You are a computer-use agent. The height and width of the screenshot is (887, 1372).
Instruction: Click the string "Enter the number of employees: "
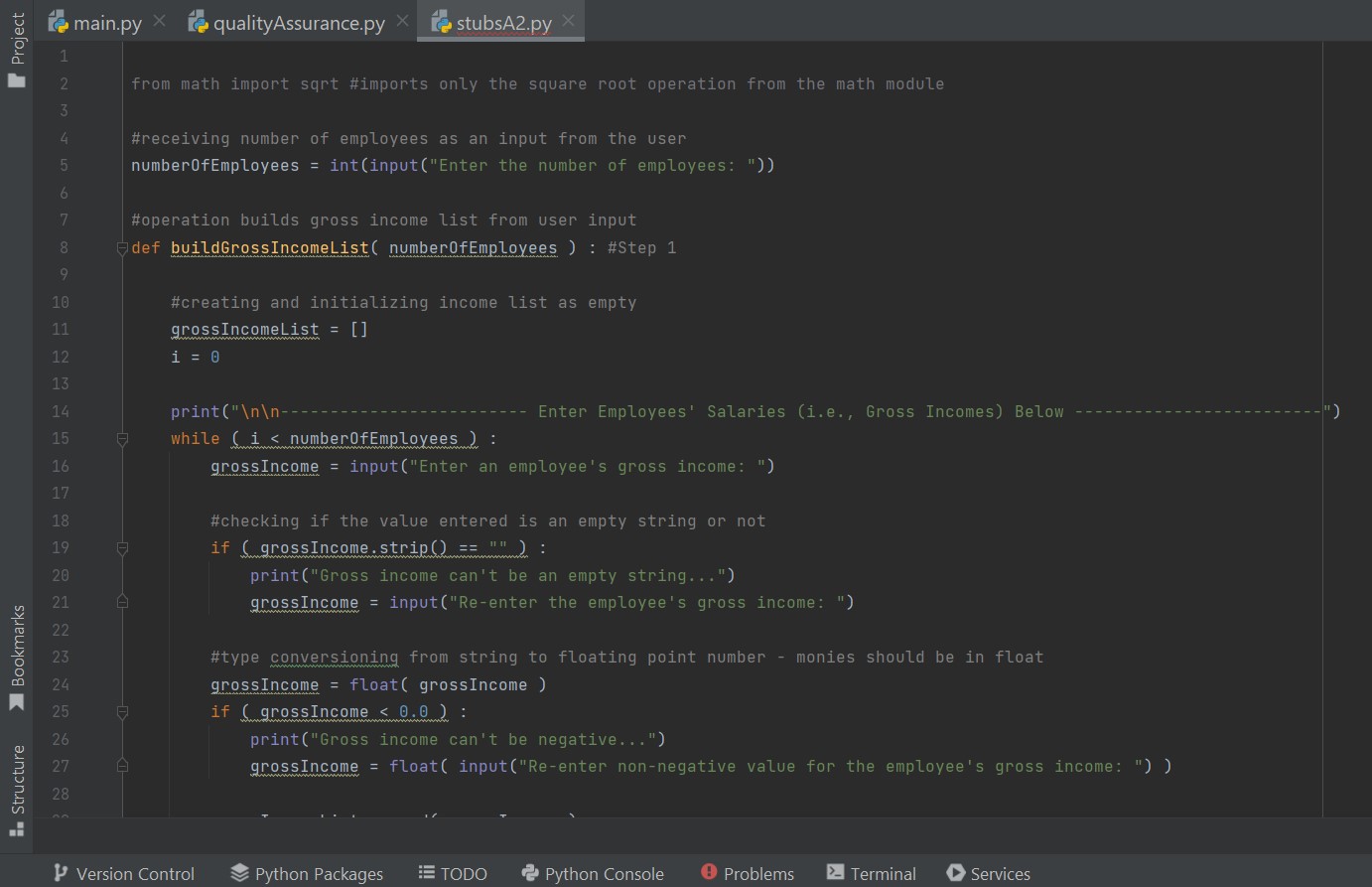[593, 166]
